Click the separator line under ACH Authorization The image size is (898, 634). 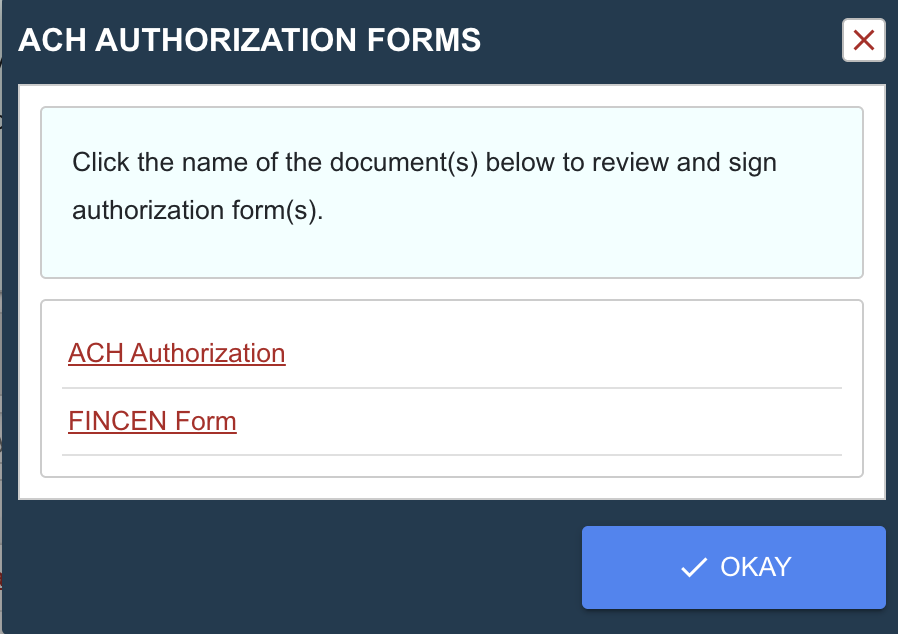click(x=450, y=387)
